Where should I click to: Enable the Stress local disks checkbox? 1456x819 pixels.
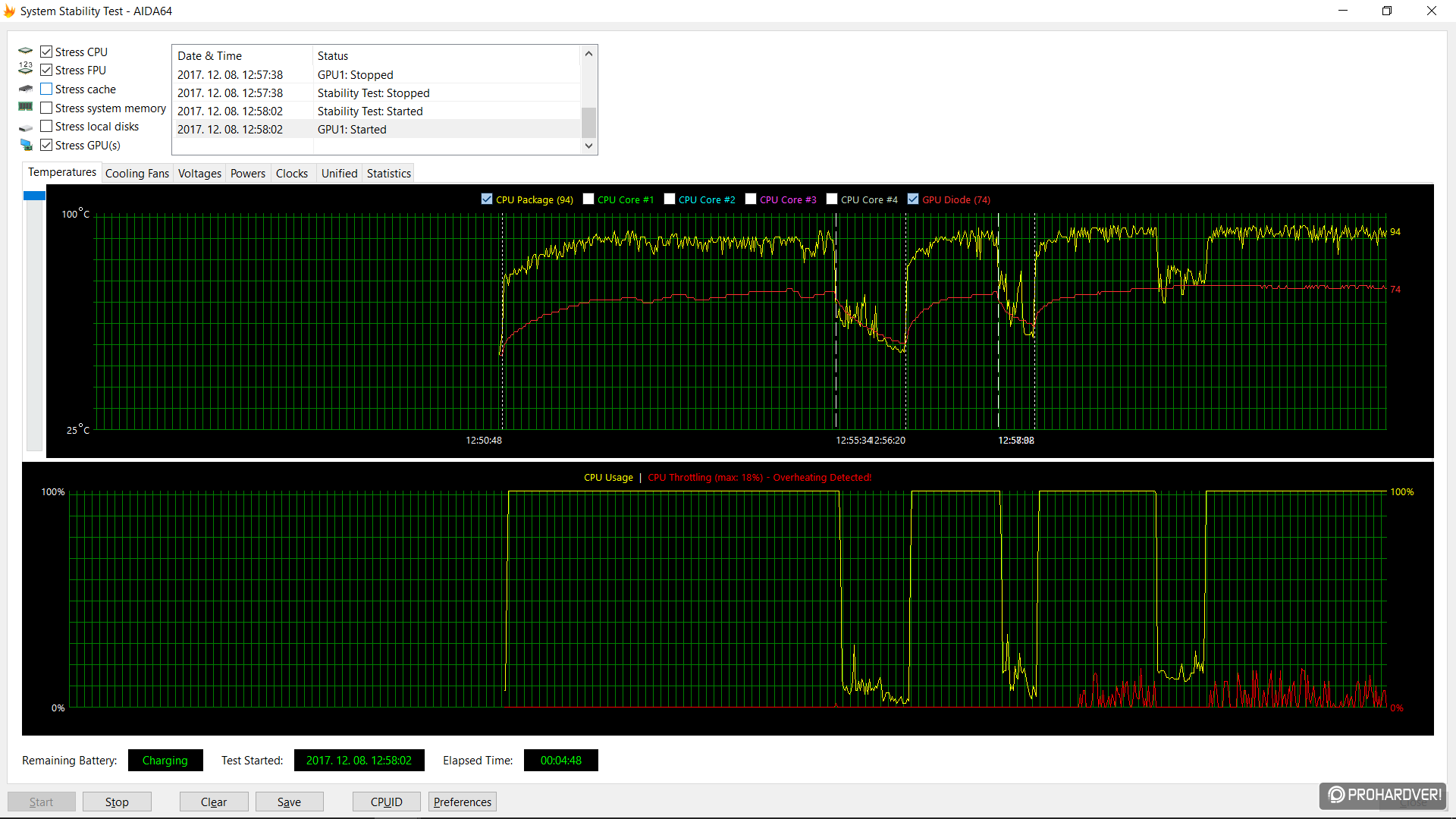click(x=46, y=126)
